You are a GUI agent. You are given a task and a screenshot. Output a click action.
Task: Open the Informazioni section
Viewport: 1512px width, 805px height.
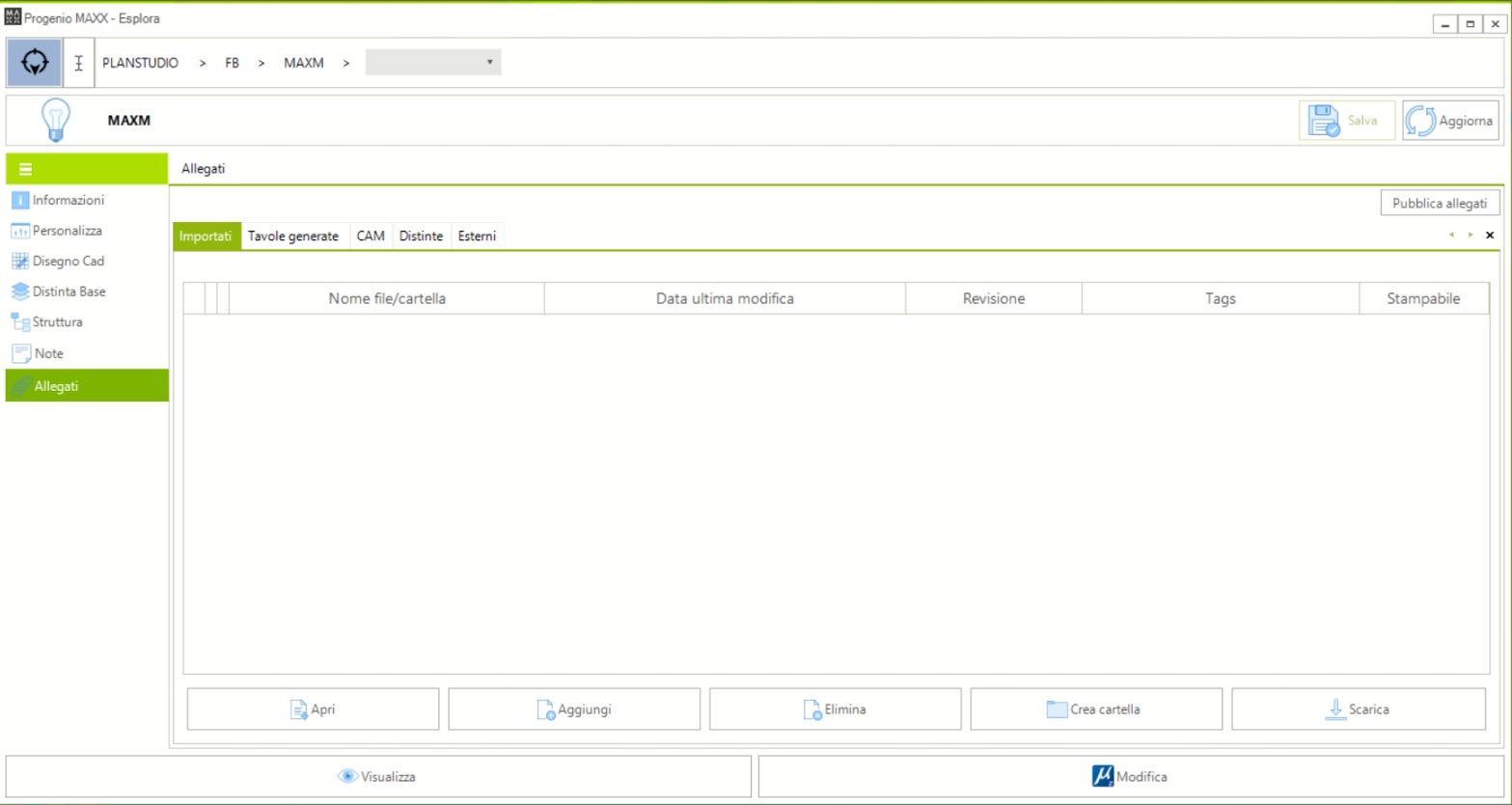pyautogui.click(x=87, y=200)
